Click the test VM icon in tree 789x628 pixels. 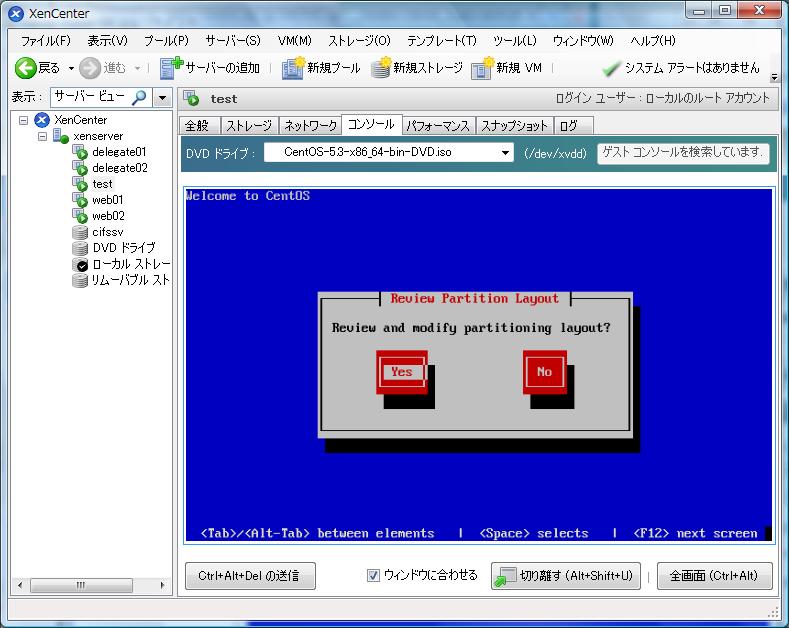80,184
